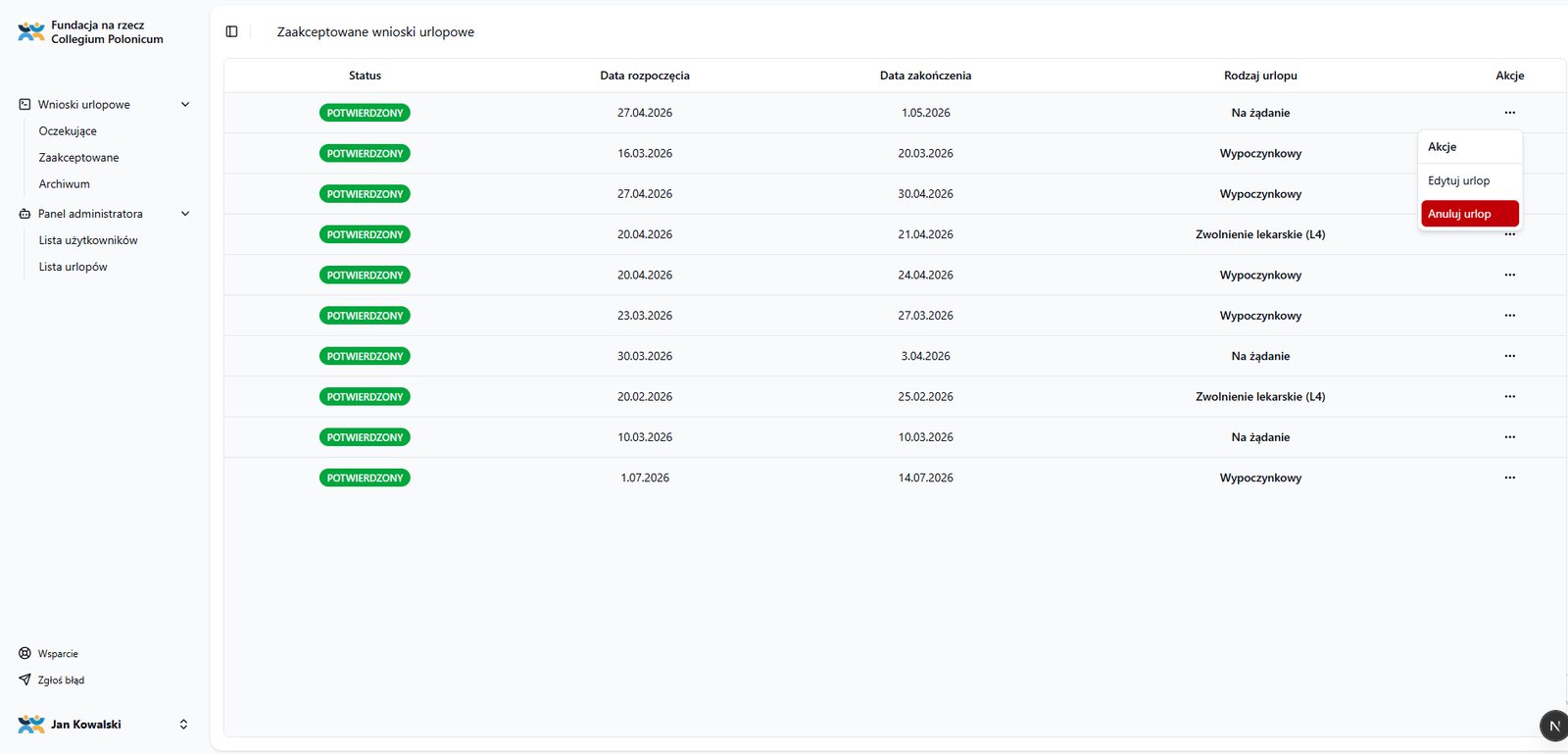Open actions menu for 1.07.2026 leave row

(x=1509, y=478)
